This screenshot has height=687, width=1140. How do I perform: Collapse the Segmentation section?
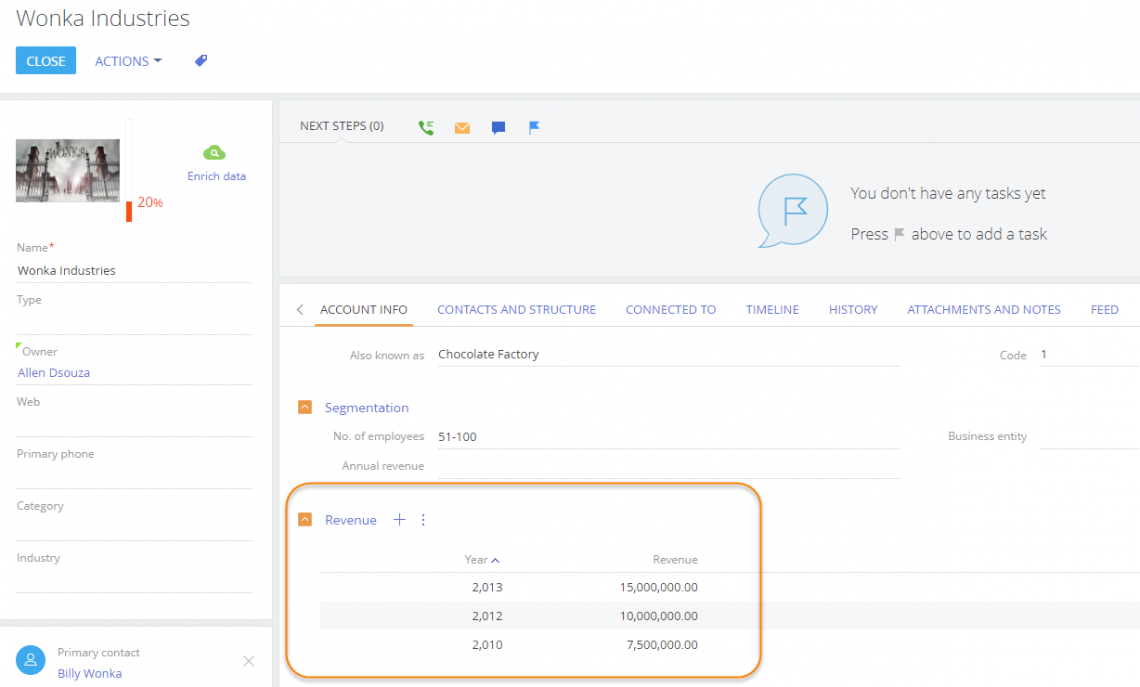click(x=305, y=407)
